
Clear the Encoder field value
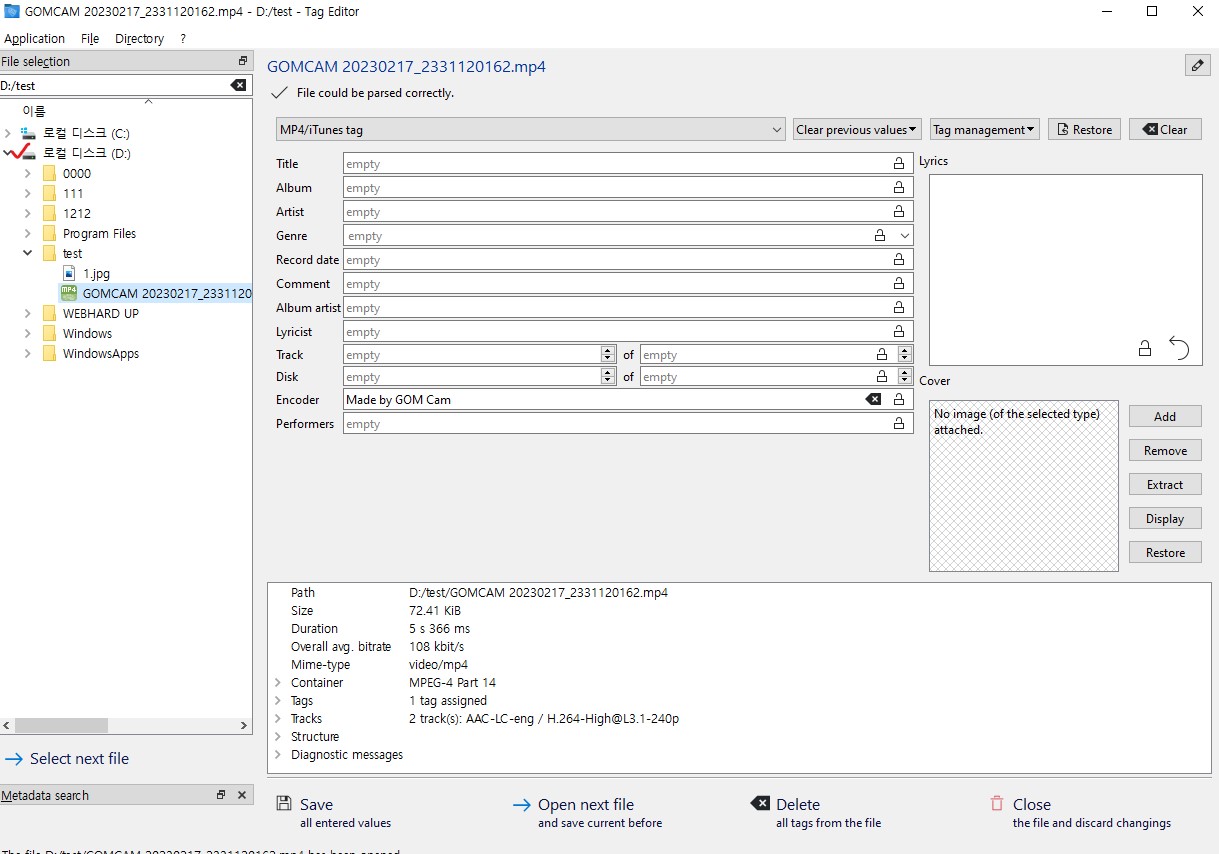874,399
